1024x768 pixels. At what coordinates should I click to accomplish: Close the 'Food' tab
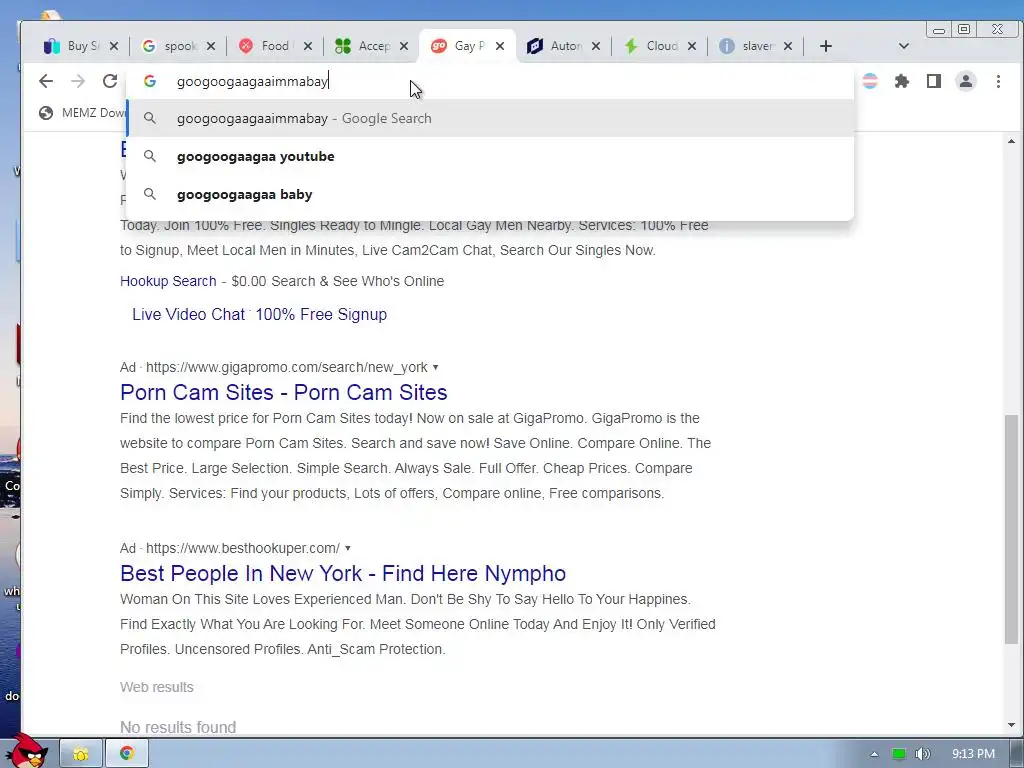(308, 46)
